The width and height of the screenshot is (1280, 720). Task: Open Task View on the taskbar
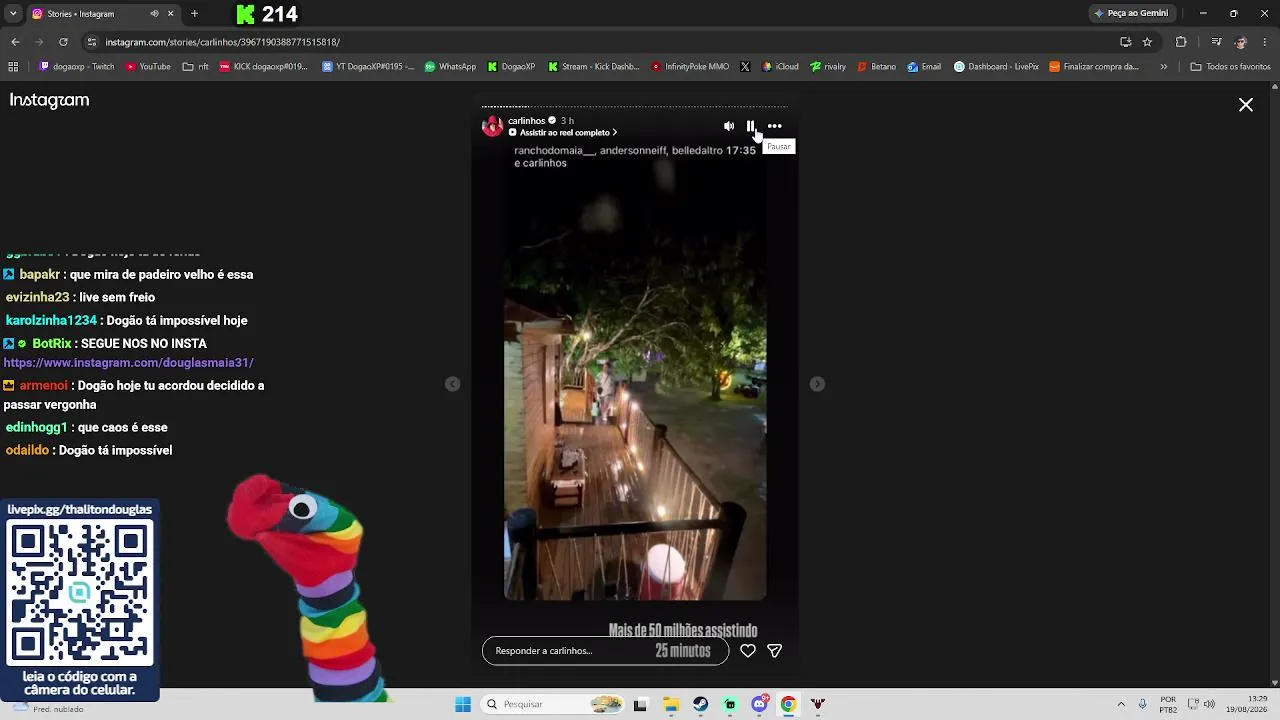[x=640, y=704]
